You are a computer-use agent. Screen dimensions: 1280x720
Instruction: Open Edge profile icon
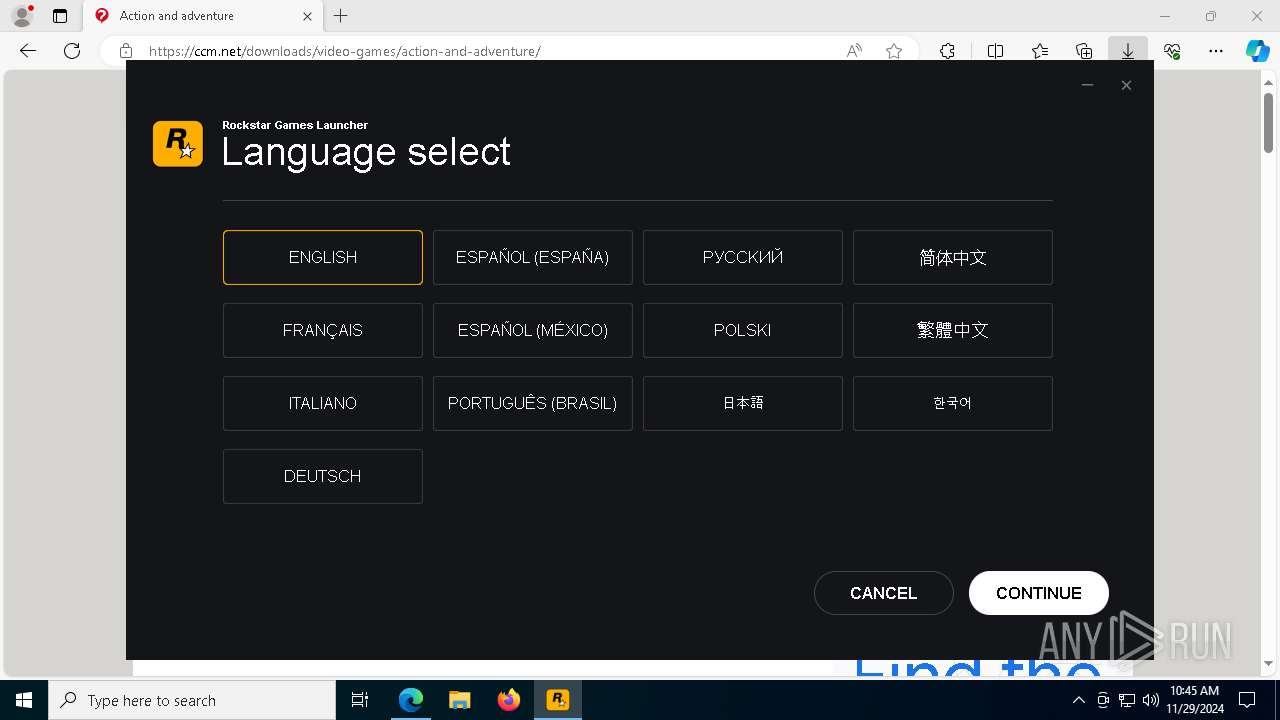[x=22, y=16]
